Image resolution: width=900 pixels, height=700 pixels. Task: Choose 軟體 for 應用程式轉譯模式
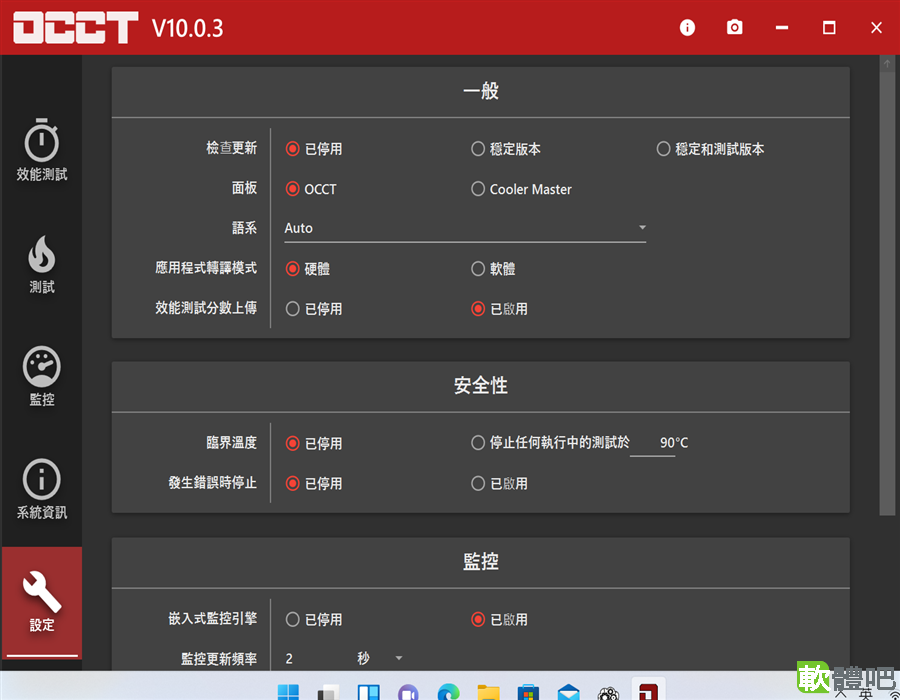492,269
